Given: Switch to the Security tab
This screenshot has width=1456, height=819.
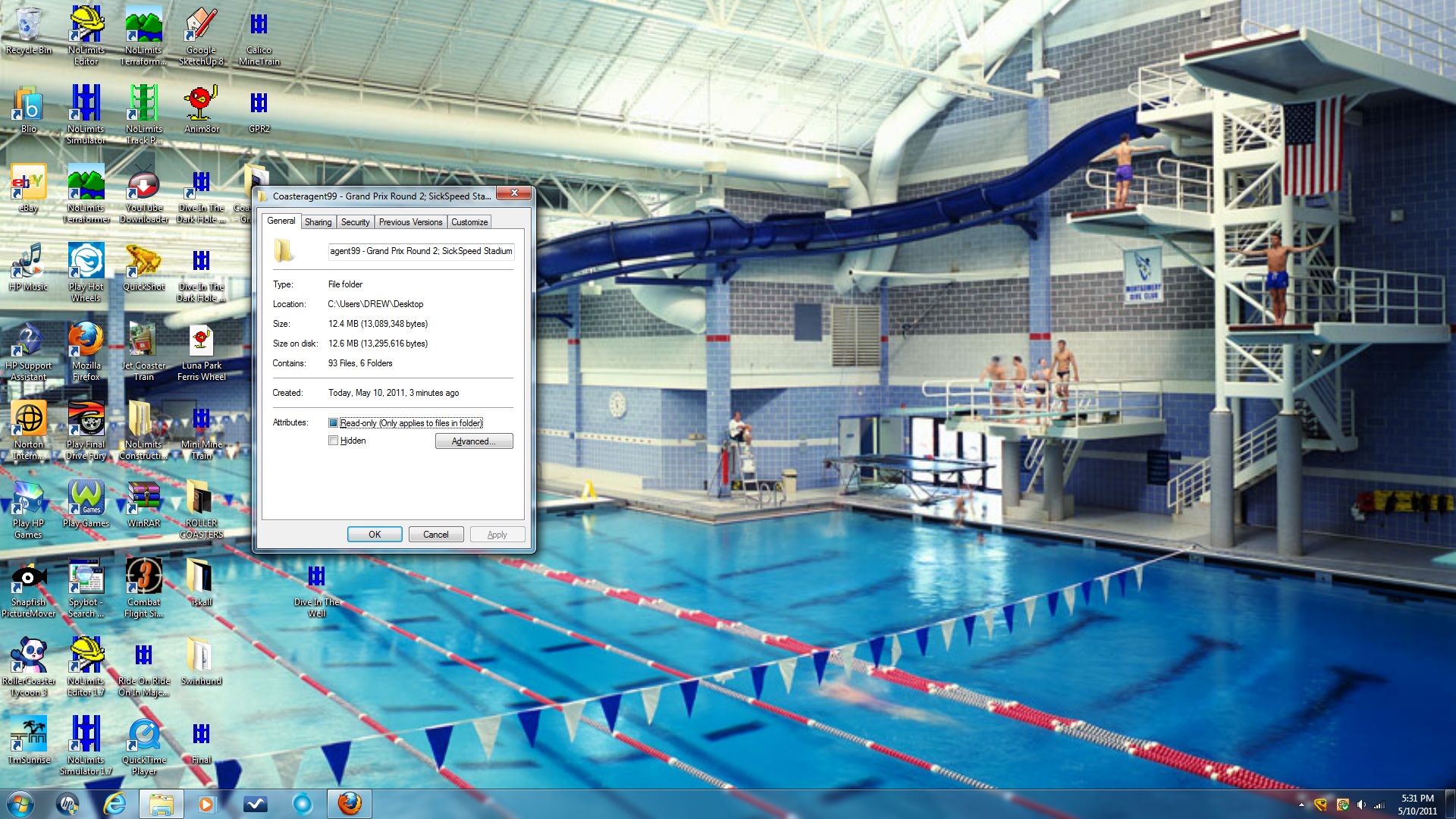Looking at the screenshot, I should coord(355,222).
